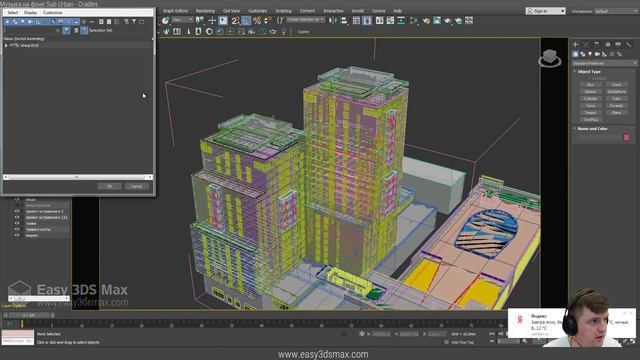Toggle the Percent Snap icon
This screenshot has height=360, width=640.
pos(257,20)
